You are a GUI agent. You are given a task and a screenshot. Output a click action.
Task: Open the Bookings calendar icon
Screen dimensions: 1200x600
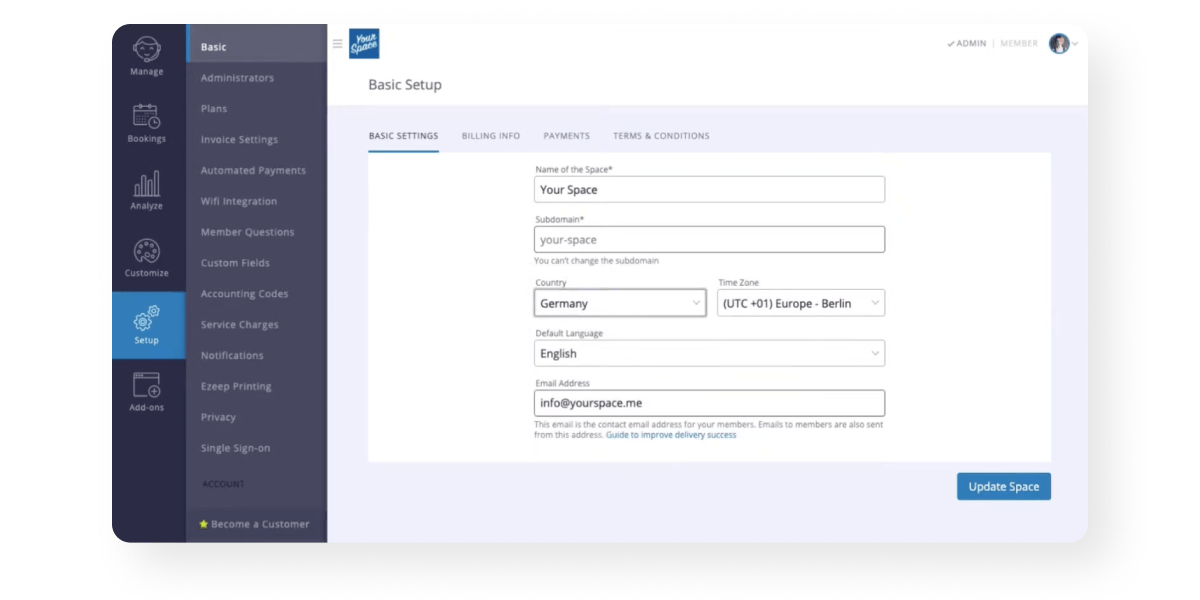(147, 116)
